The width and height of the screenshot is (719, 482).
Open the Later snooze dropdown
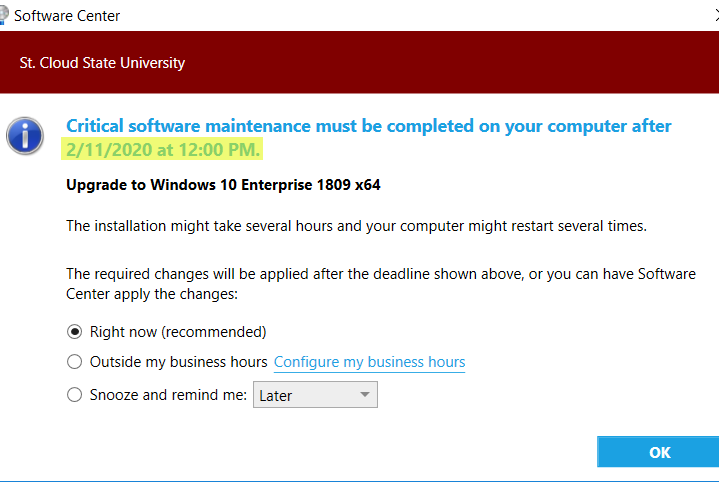(315, 395)
